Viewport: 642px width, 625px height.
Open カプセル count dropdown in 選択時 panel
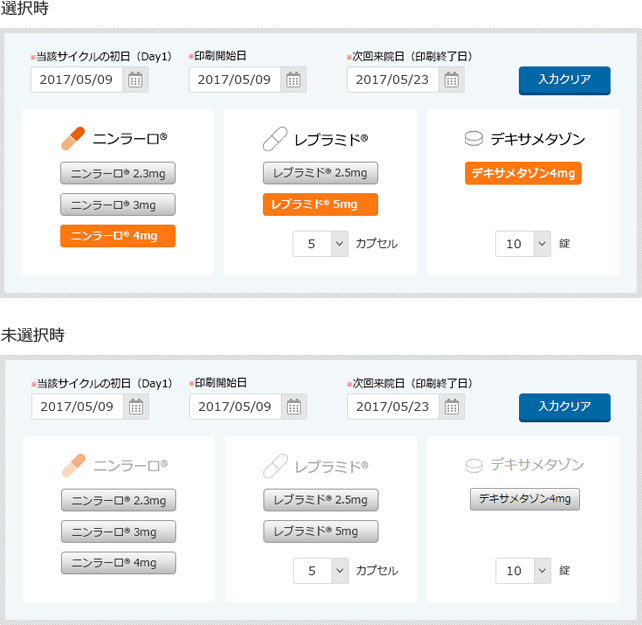320,244
